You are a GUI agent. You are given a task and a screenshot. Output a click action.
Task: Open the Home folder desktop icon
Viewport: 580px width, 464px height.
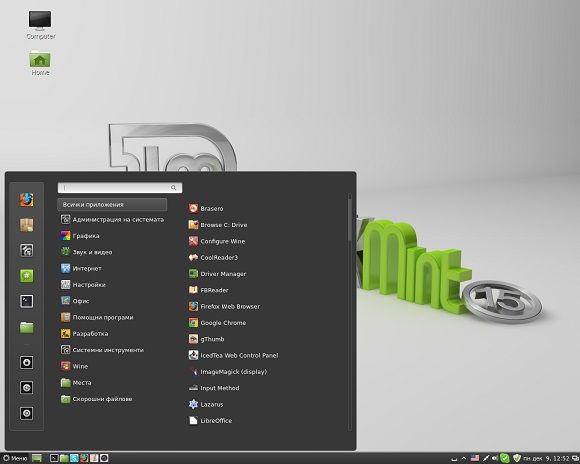click(x=40, y=63)
